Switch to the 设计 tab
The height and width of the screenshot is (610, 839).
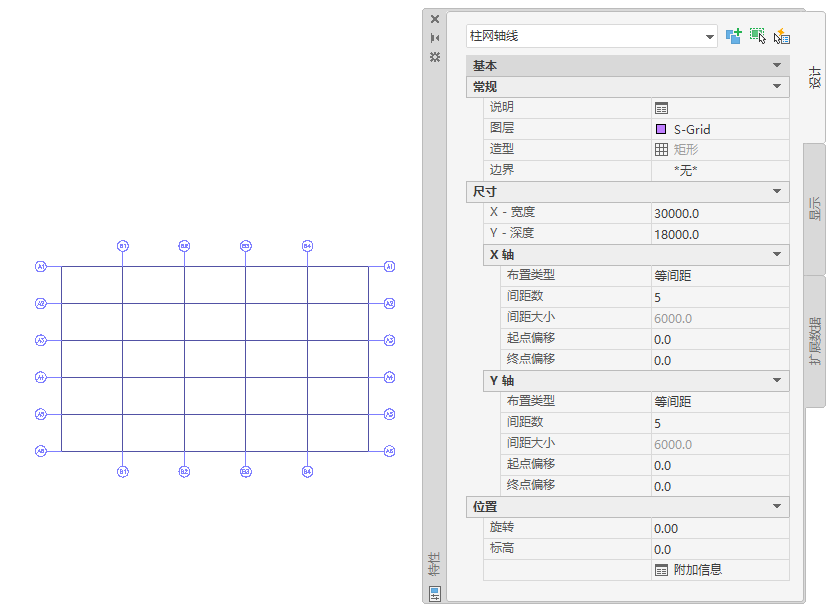pyautogui.click(x=814, y=77)
